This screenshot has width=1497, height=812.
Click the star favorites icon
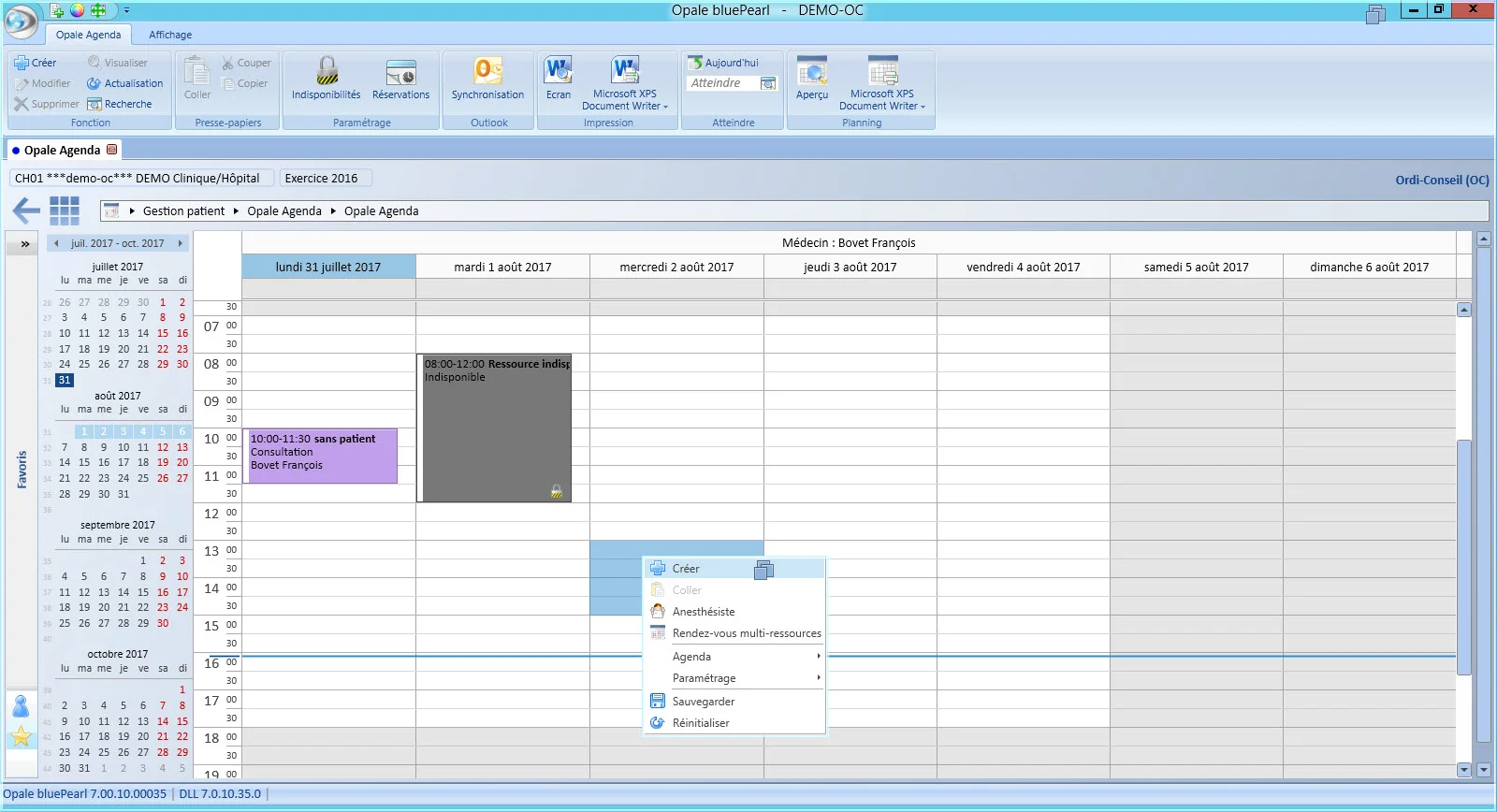(x=21, y=737)
